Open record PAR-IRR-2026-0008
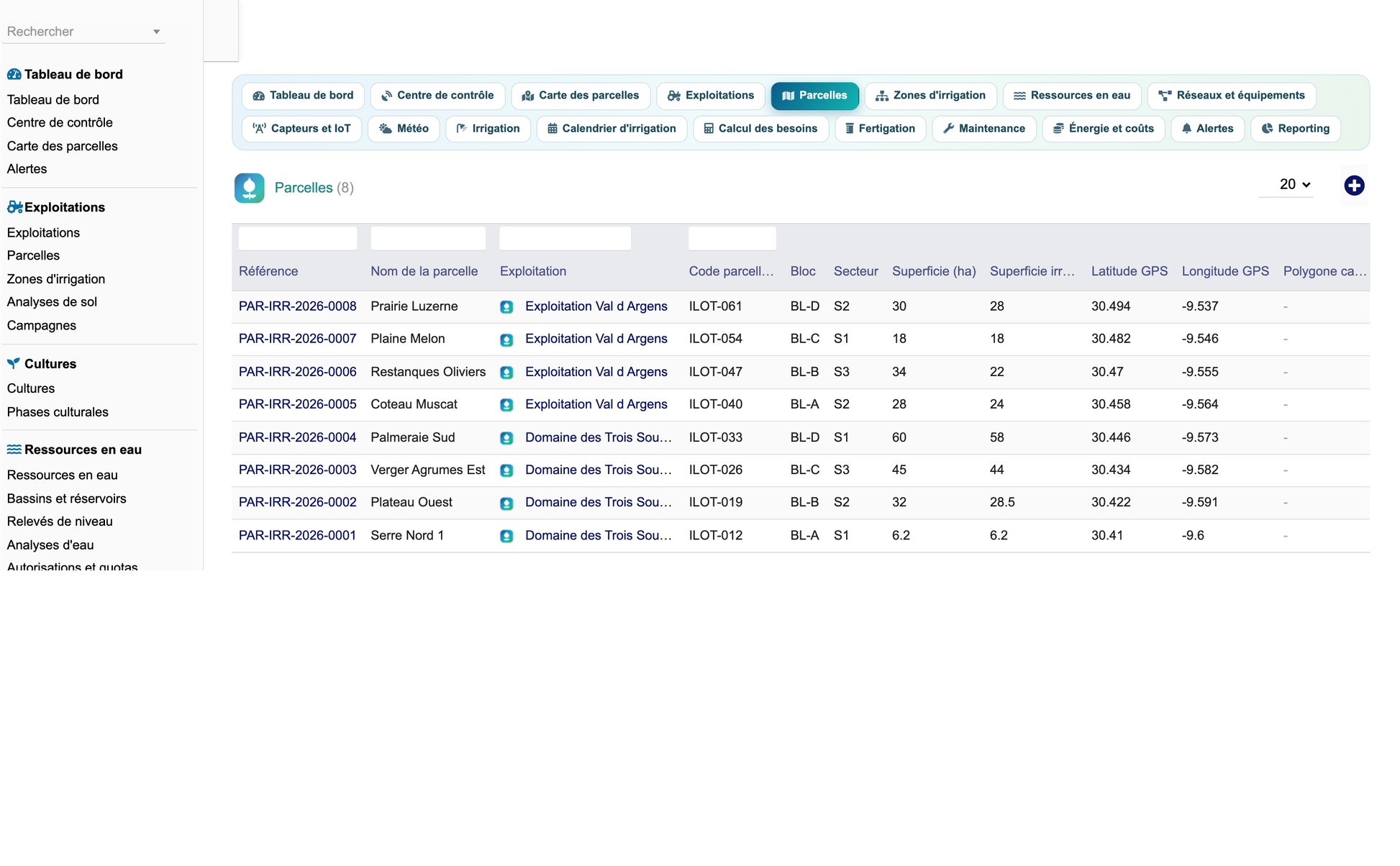Image resolution: width=1400 pixels, height=866 pixels. coord(298,306)
